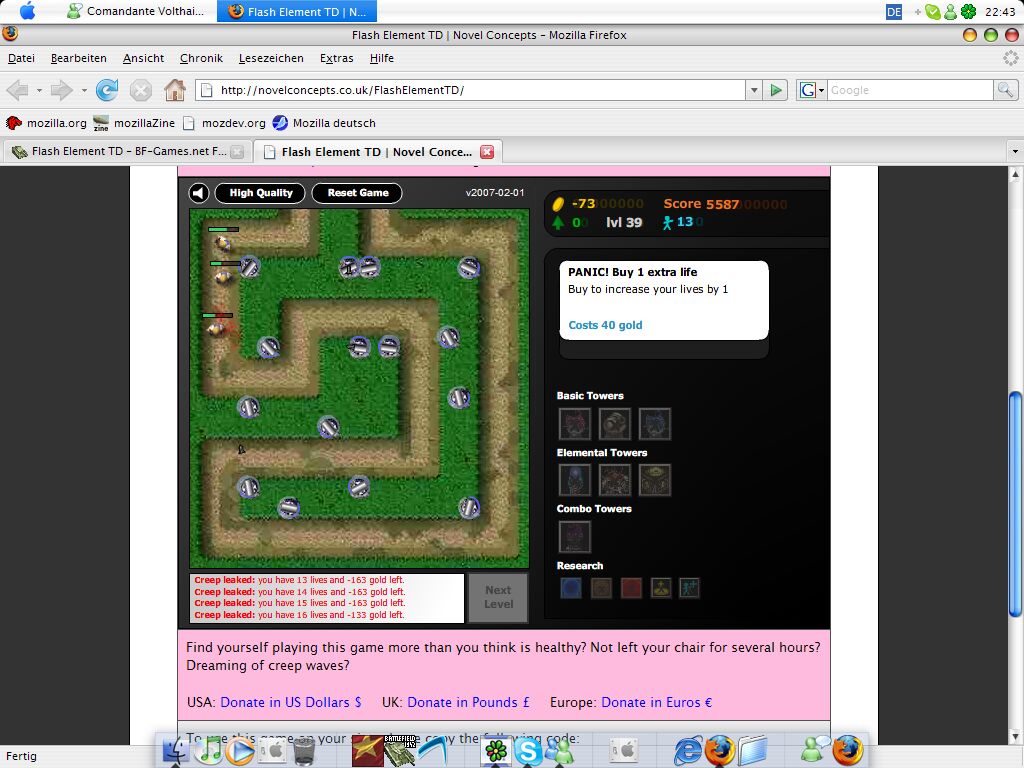The height and width of the screenshot is (768, 1024).
Task: Start the Next Level
Action: coord(498,597)
